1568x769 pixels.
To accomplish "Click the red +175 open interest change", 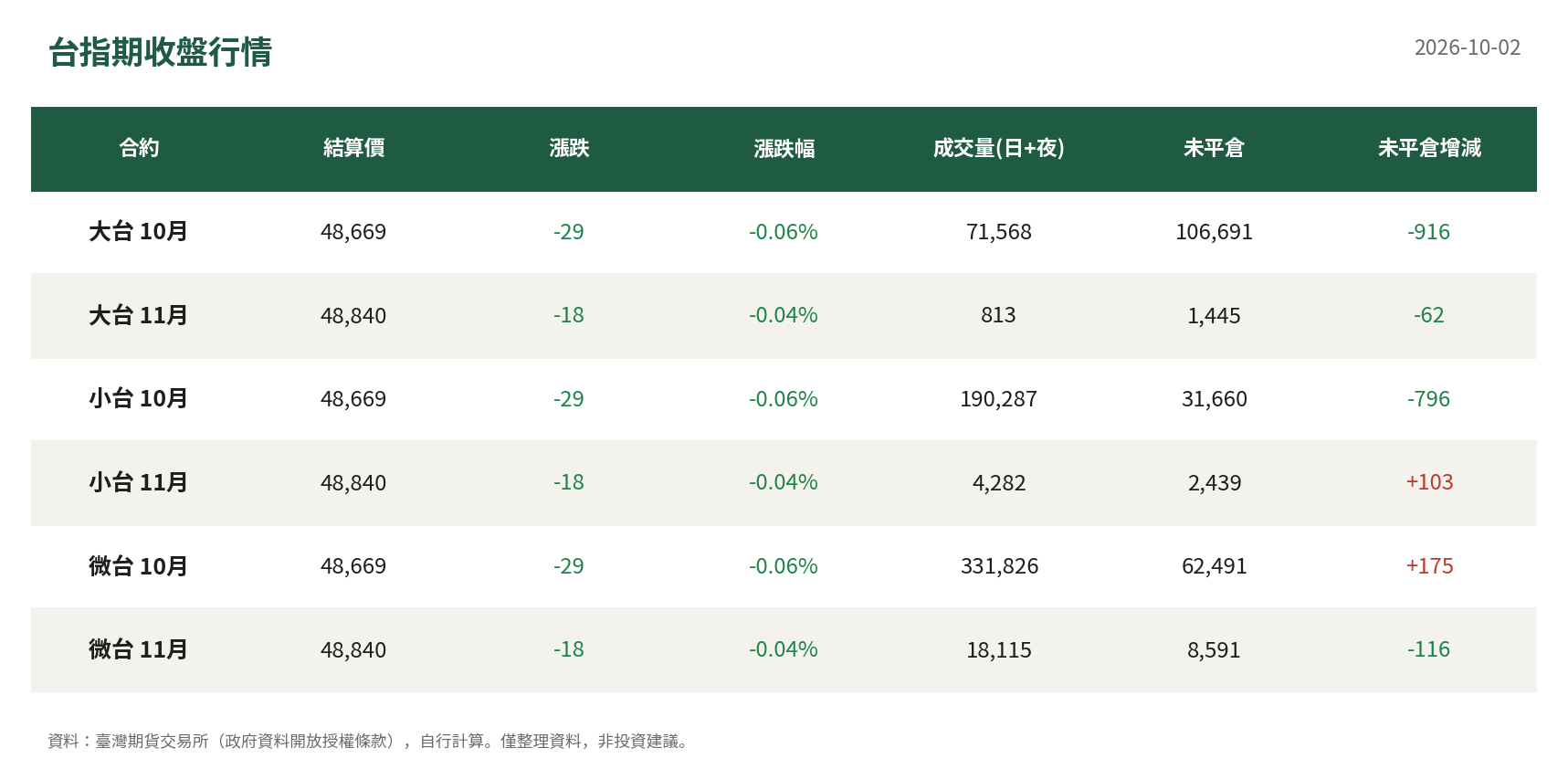I will 1429,566.
